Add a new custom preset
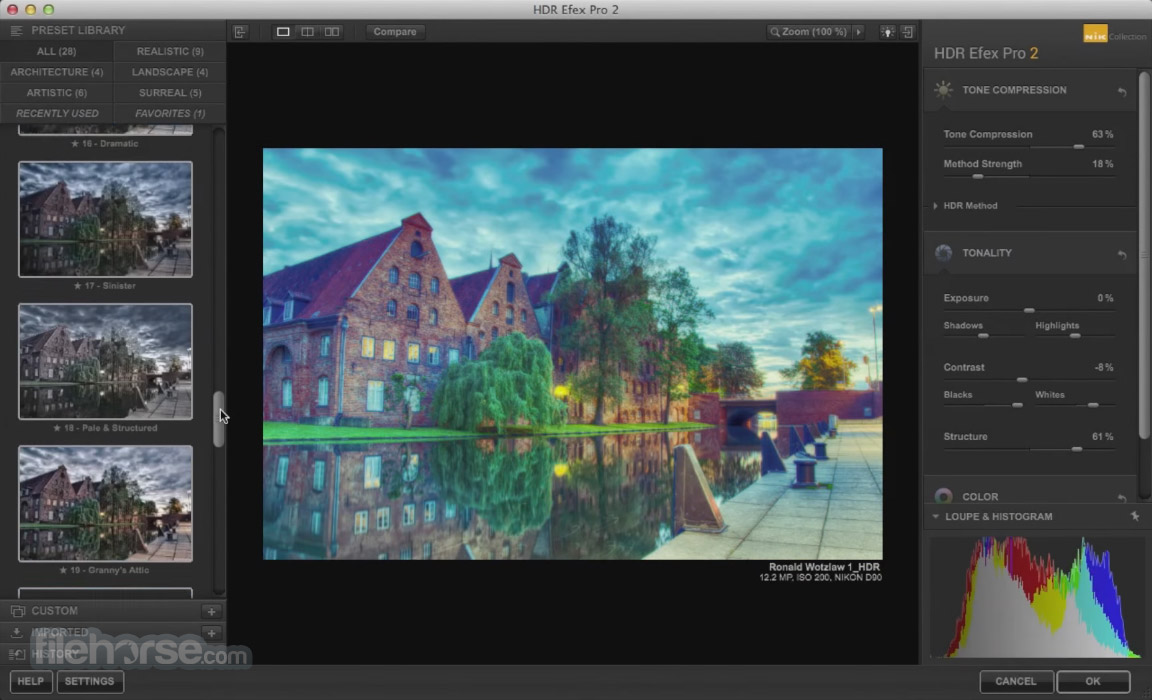Screen dimensions: 1152x700 click(x=212, y=611)
